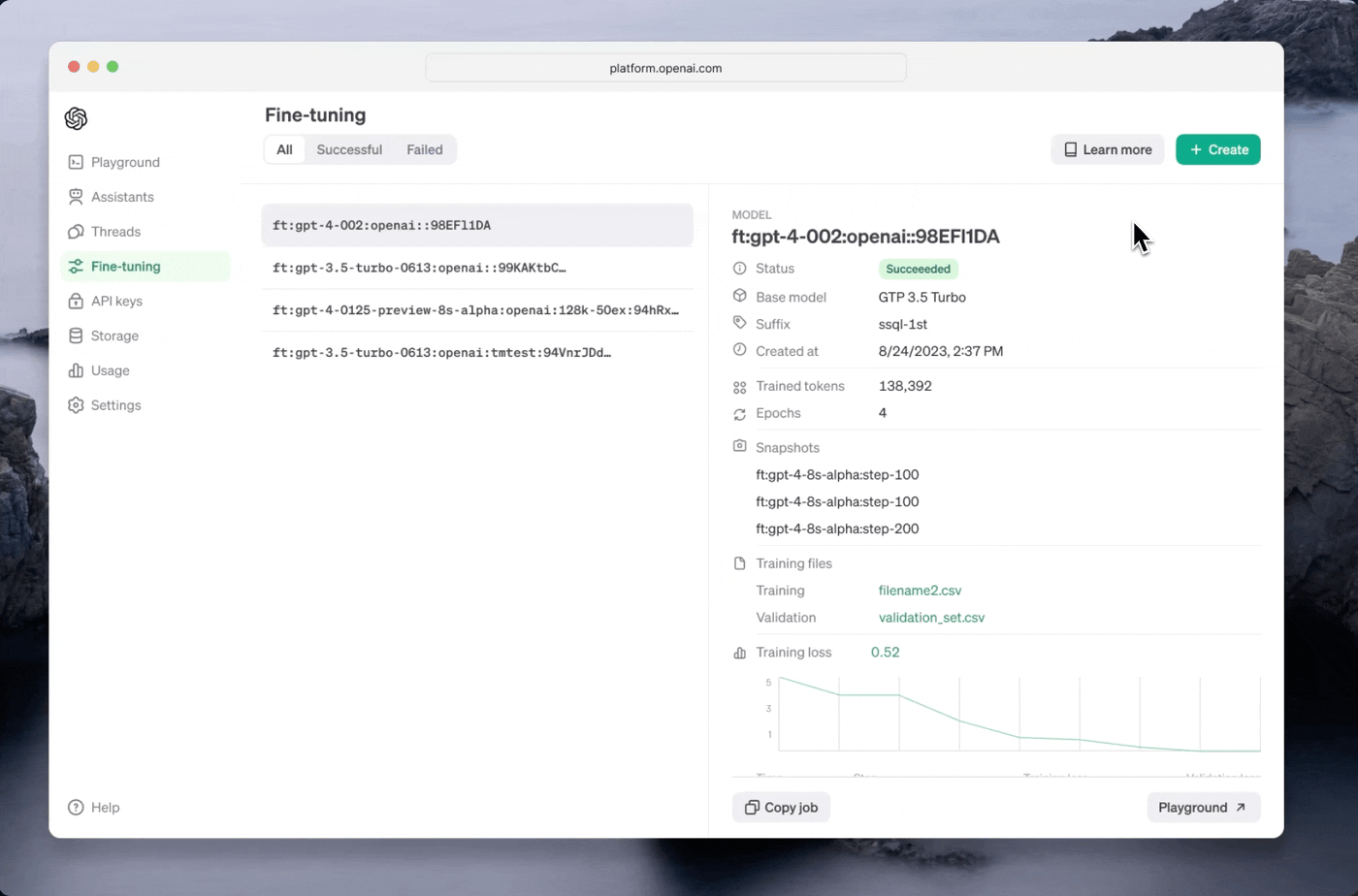Image resolution: width=1358 pixels, height=896 pixels.
Task: Create a new fine-tuning job
Action: click(x=1217, y=149)
